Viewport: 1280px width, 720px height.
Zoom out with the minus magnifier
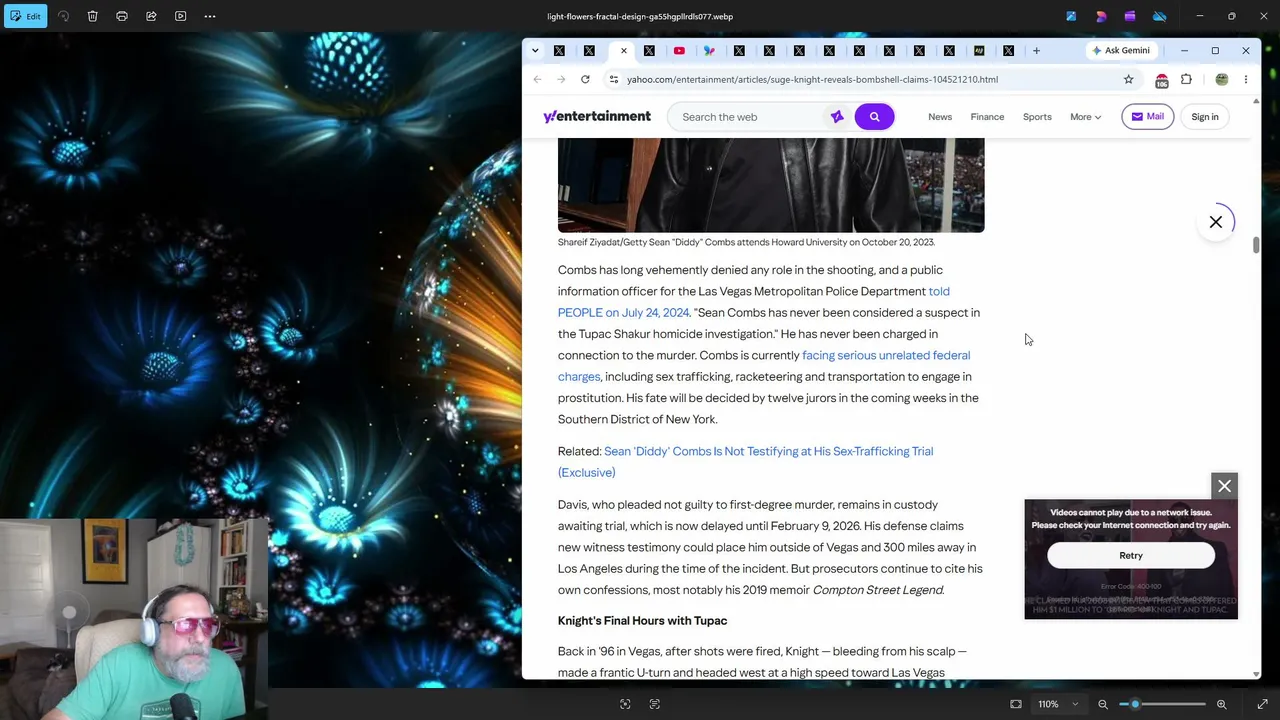[1103, 704]
